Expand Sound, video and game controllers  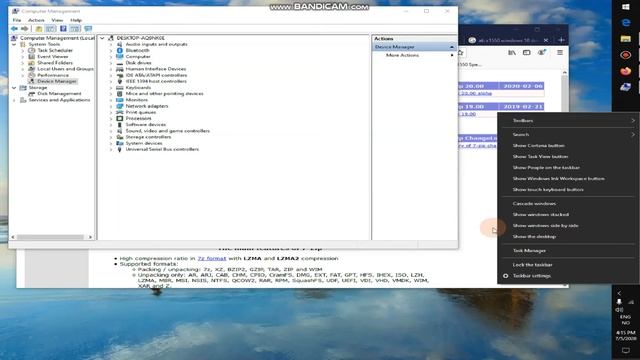pyautogui.click(x=111, y=131)
